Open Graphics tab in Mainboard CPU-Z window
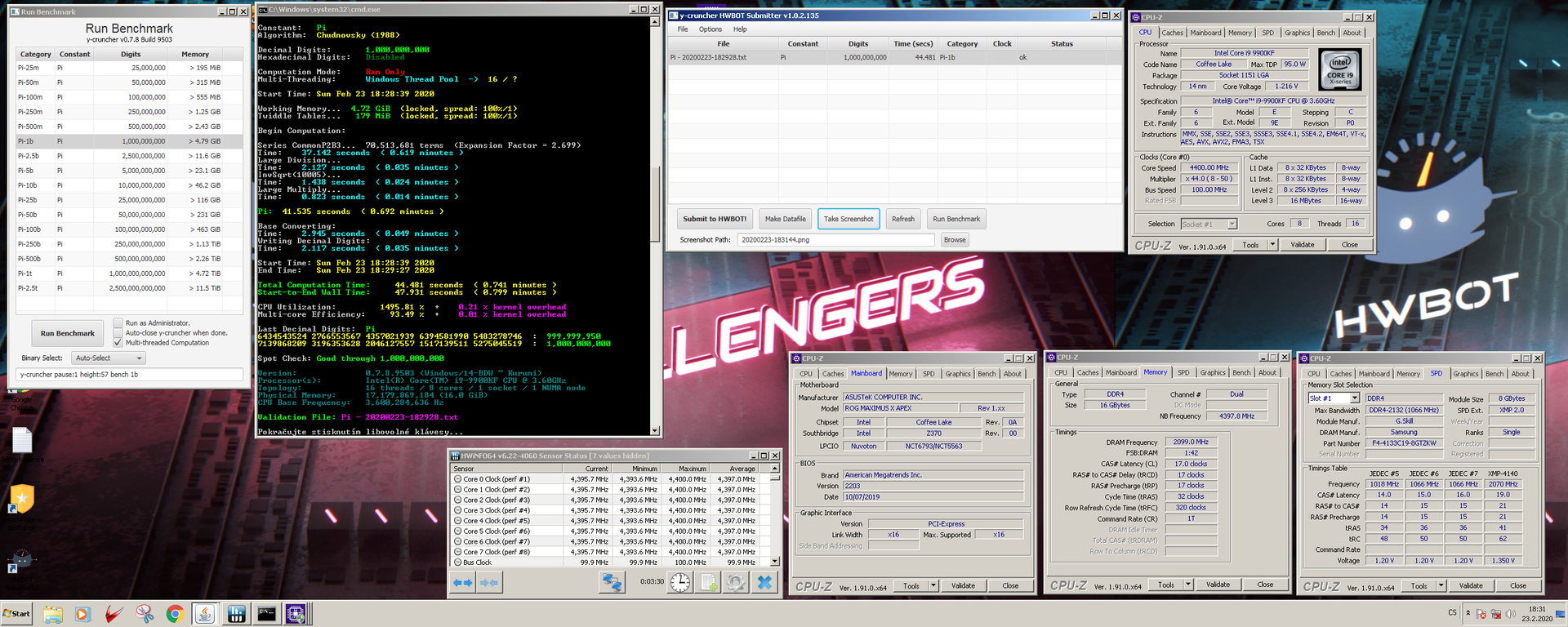This screenshot has width=1568, height=627. point(958,374)
